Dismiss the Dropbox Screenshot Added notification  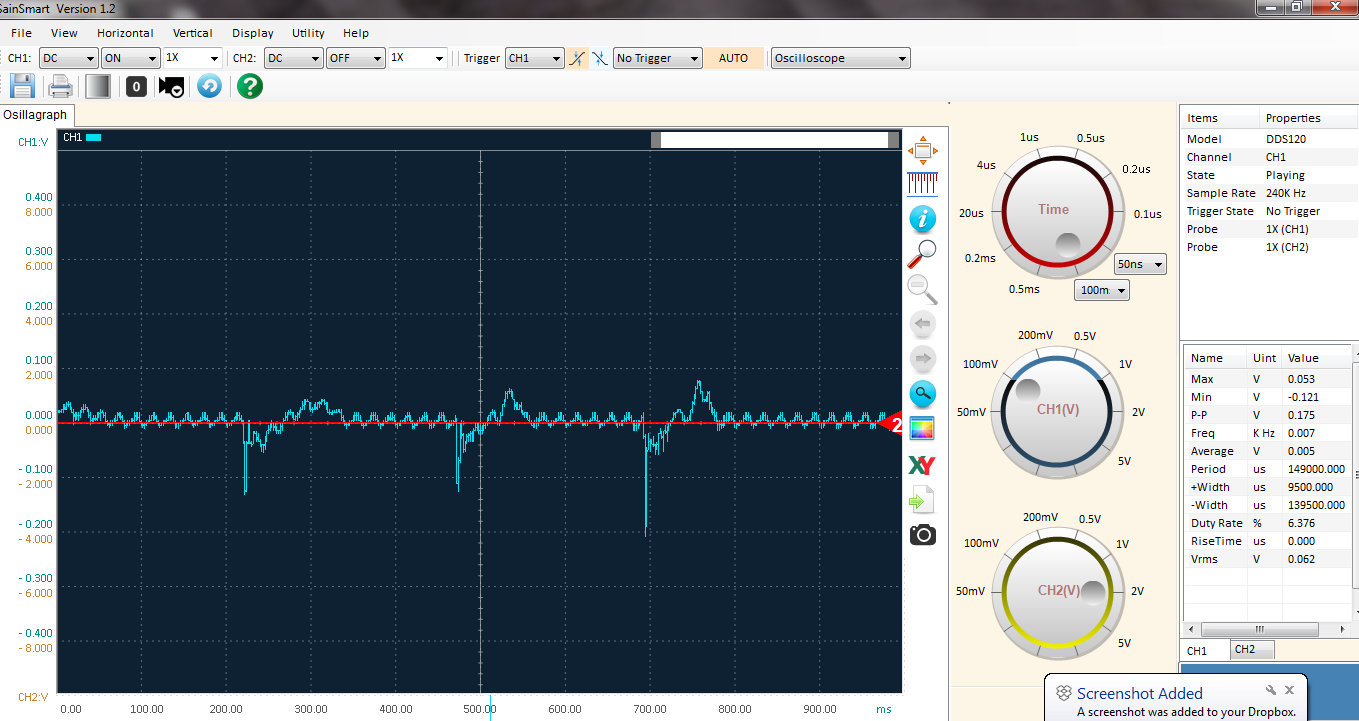(x=1291, y=689)
